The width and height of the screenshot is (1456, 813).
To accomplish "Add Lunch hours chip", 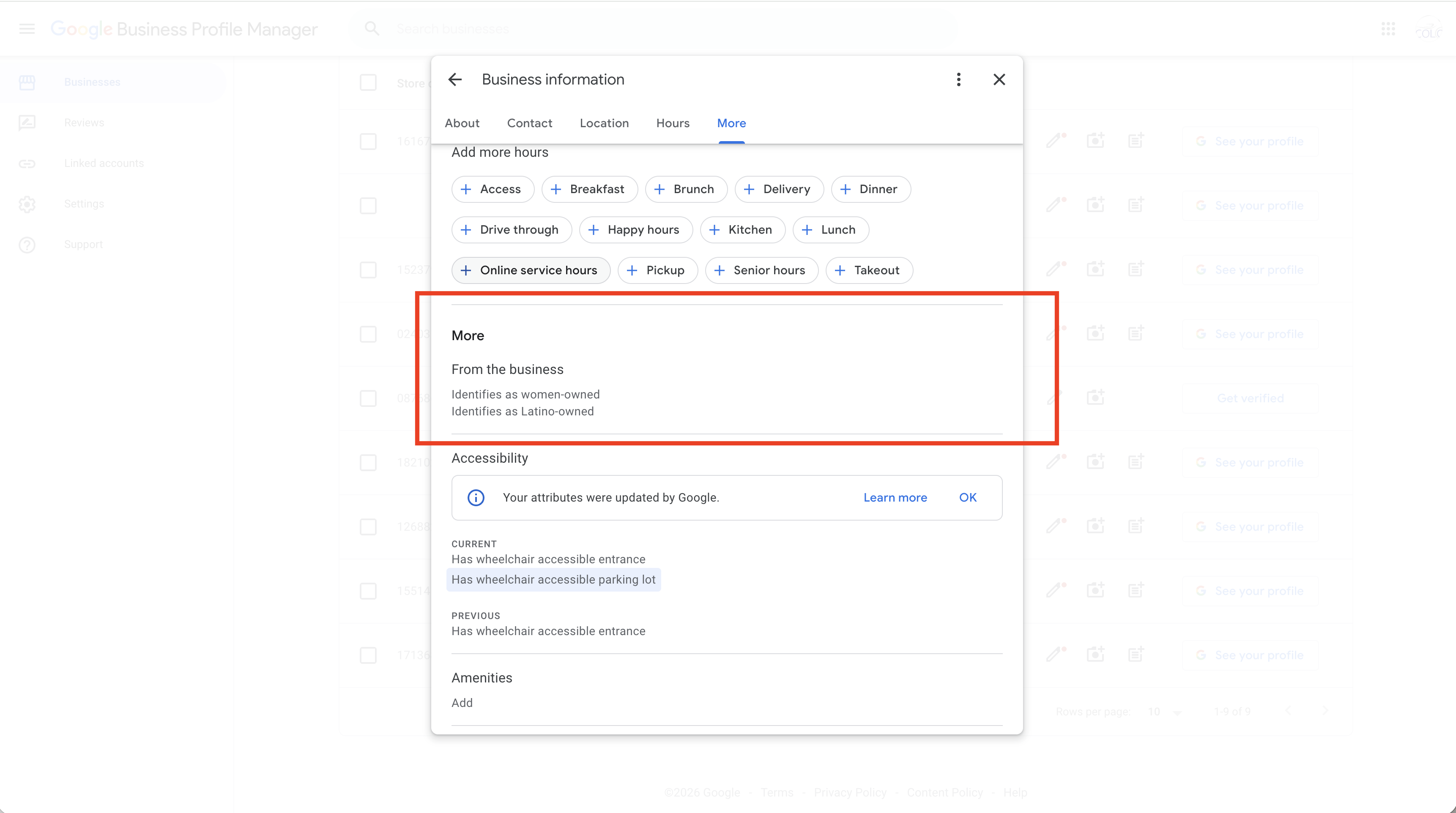I will (831, 230).
